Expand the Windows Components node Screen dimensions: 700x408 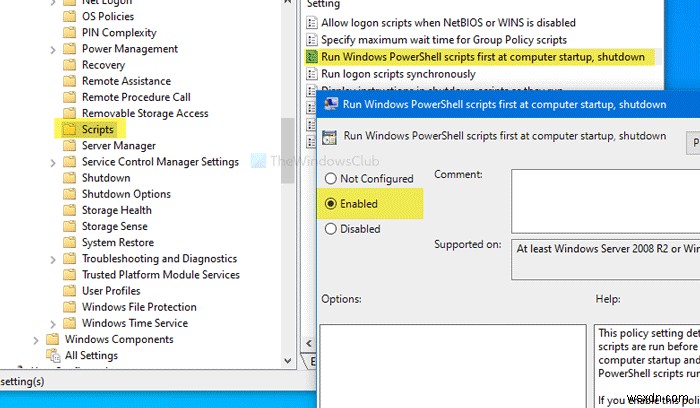pyautogui.click(x=36, y=340)
